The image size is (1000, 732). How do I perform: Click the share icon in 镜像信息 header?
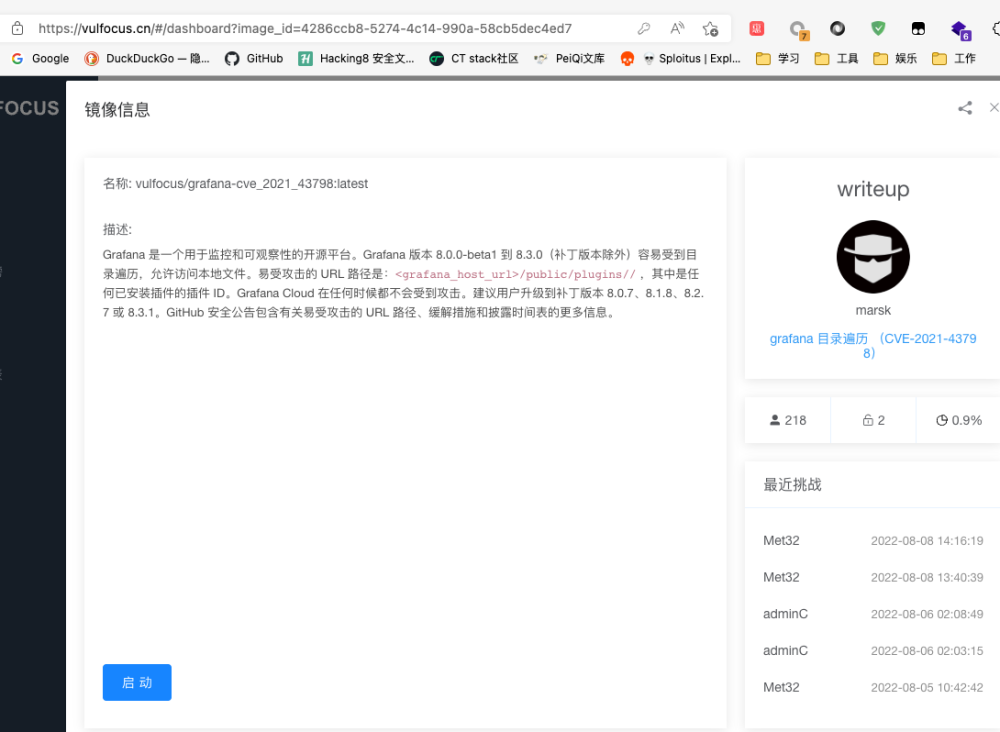pos(965,108)
